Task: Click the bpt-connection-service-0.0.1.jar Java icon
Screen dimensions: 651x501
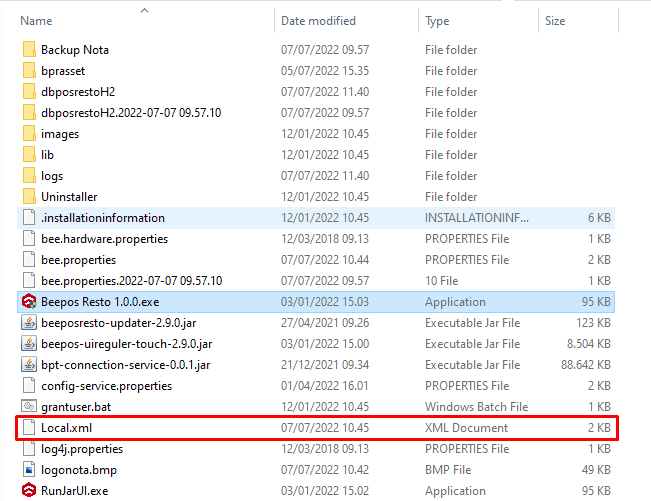Action: point(29,364)
